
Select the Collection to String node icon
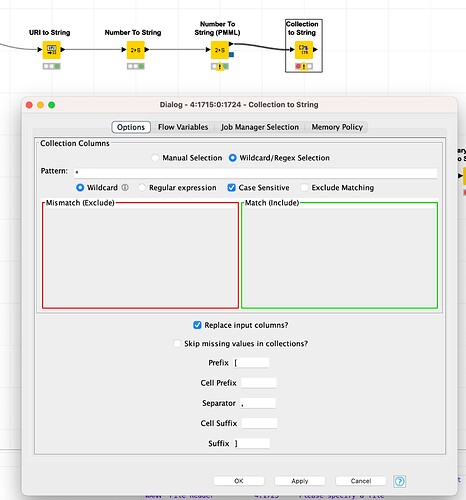(304, 50)
